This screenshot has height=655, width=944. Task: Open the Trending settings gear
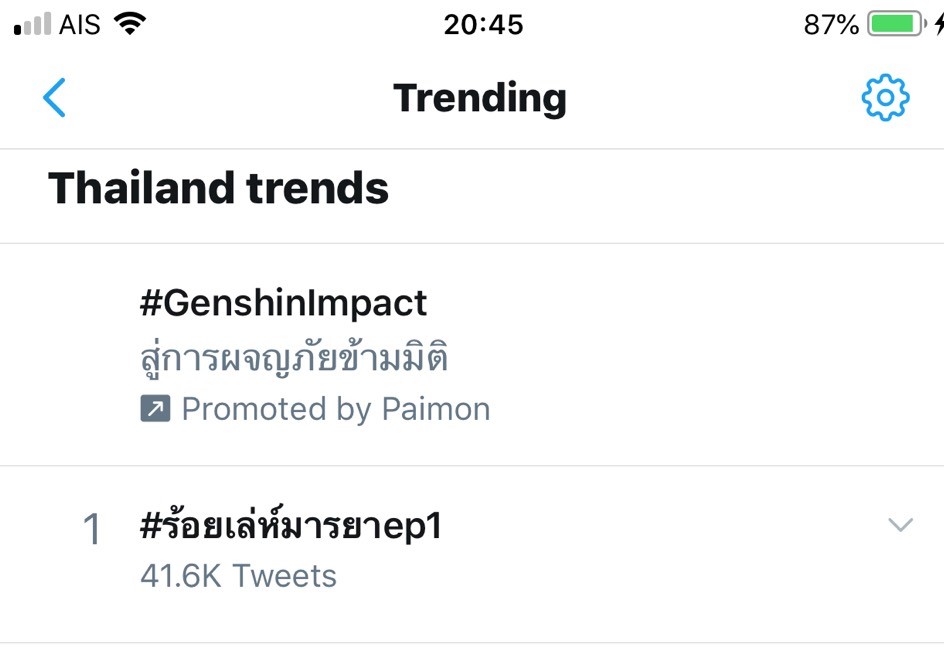pos(884,98)
